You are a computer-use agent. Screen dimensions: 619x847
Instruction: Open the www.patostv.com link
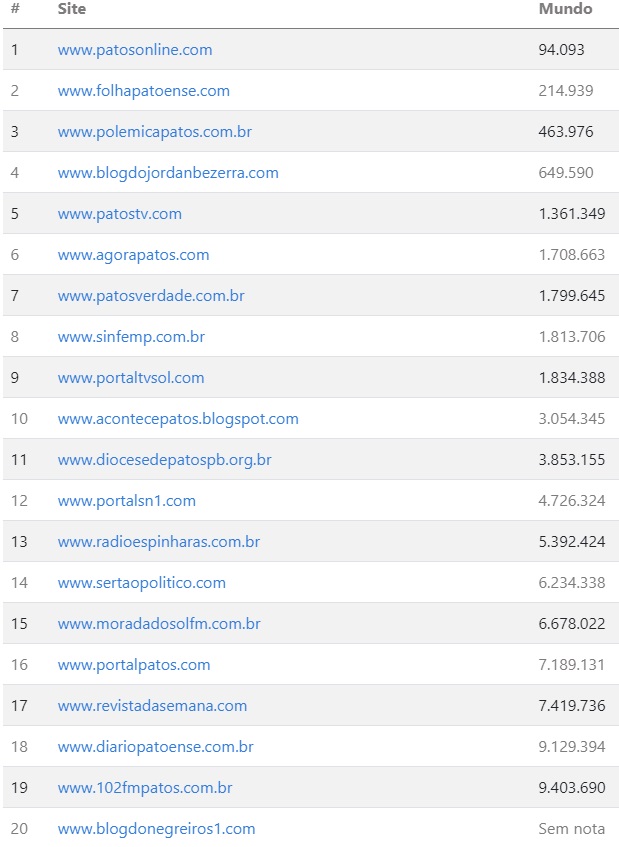click(120, 213)
